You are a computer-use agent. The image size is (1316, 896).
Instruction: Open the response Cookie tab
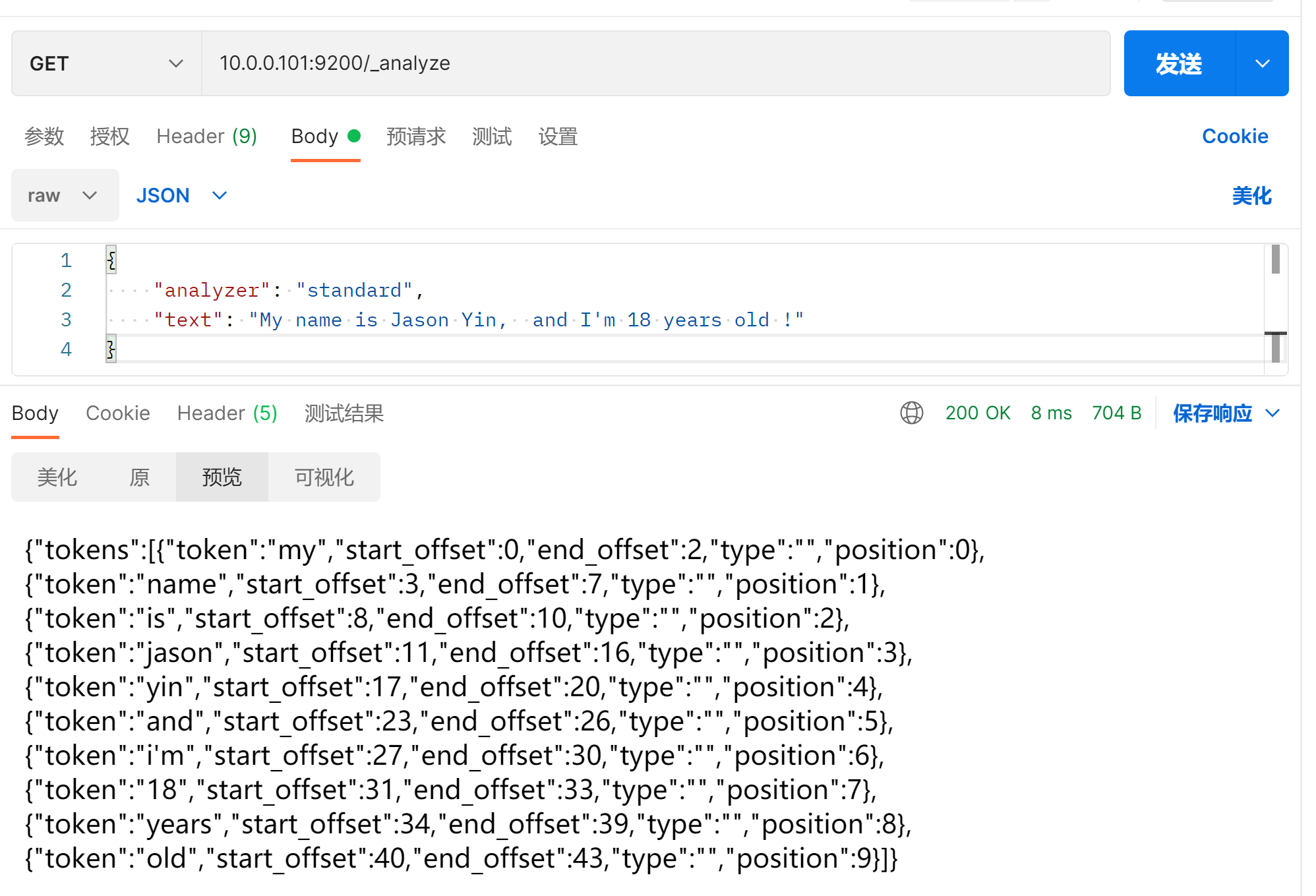(118, 413)
